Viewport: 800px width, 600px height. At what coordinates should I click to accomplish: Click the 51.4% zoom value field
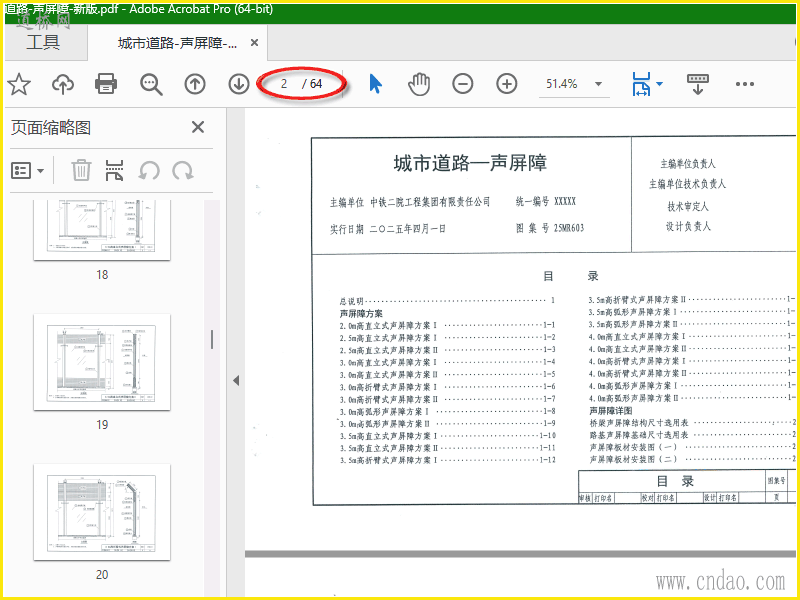coord(561,84)
